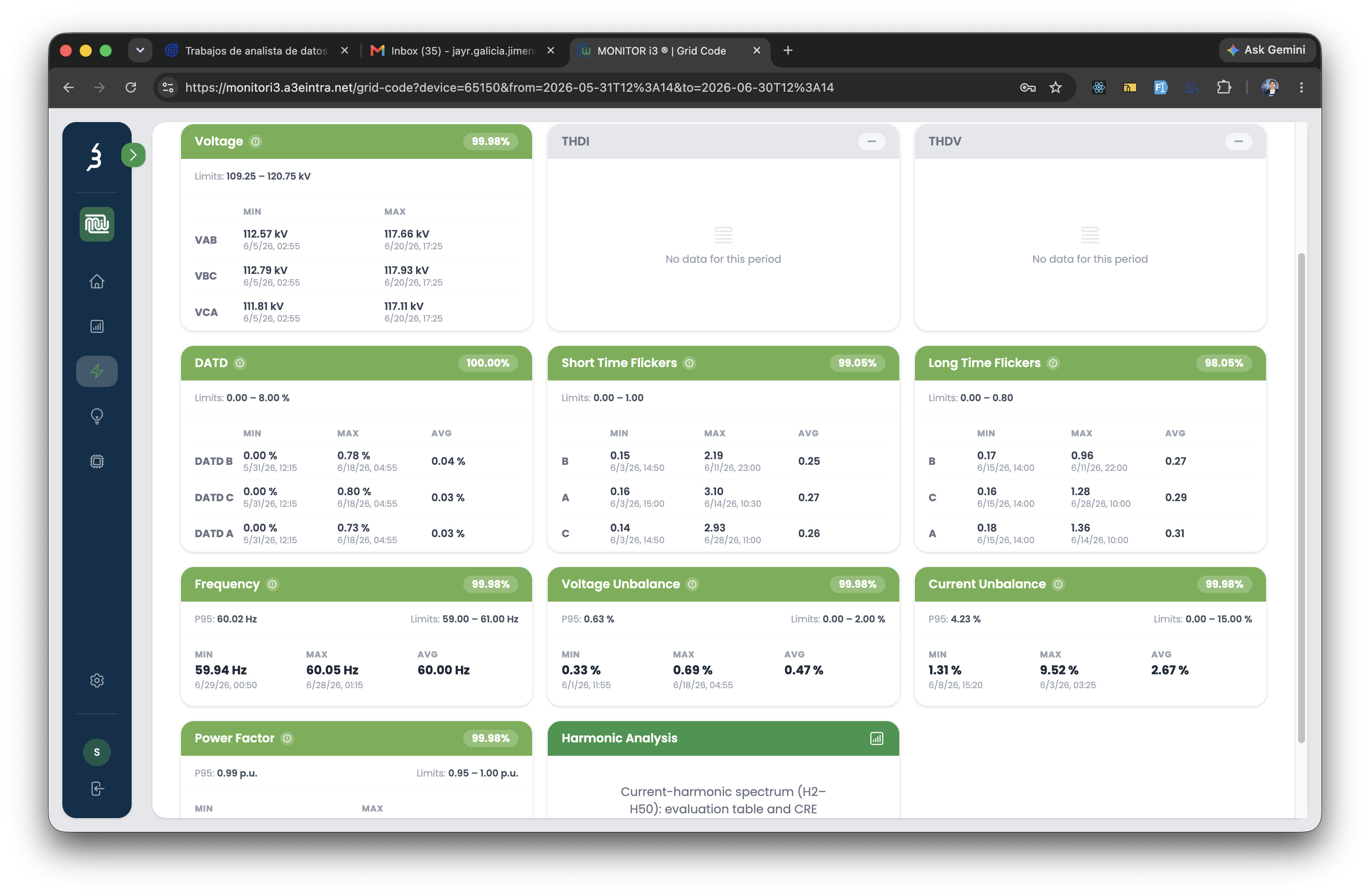Open the password key icon in address bar
1370x896 pixels.
[1027, 87]
